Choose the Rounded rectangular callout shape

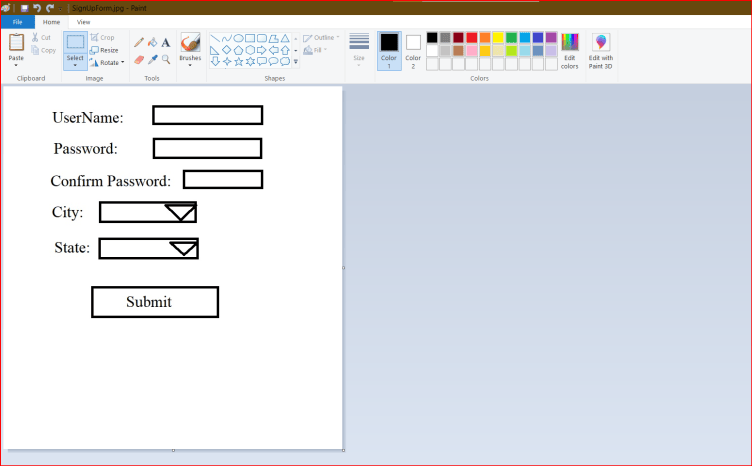coord(262,61)
